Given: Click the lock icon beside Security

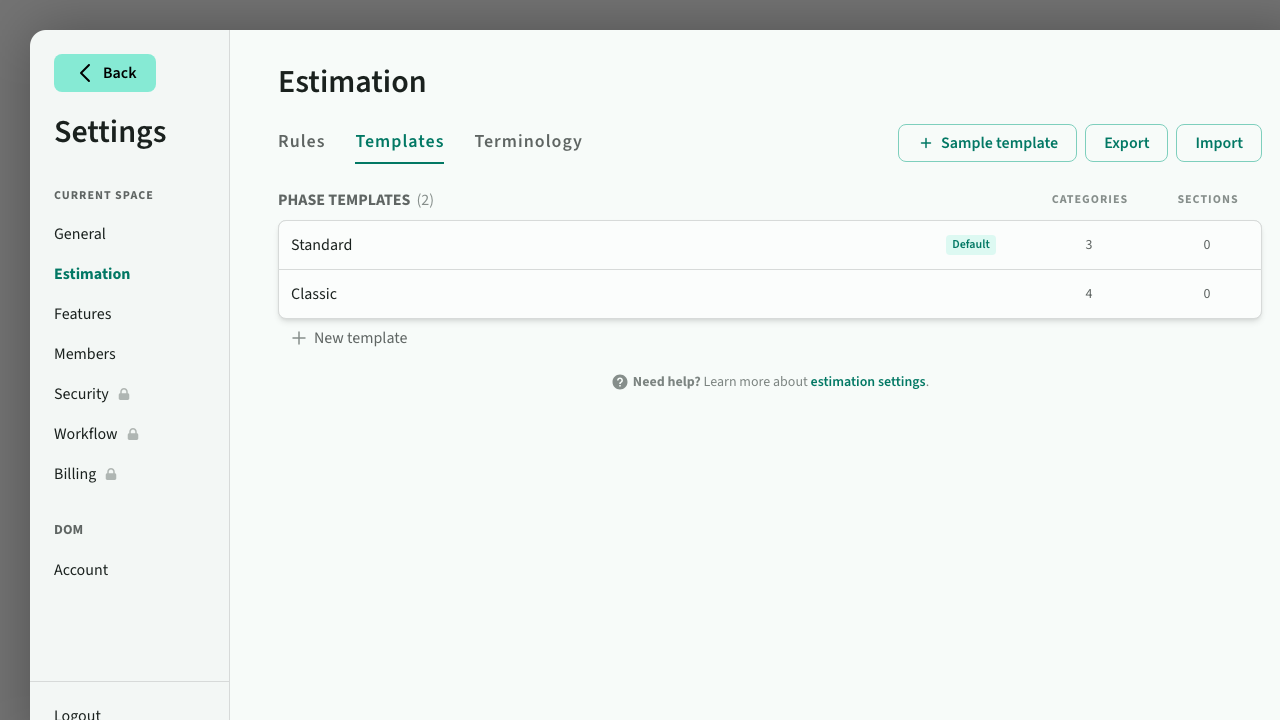Looking at the screenshot, I should point(124,394).
